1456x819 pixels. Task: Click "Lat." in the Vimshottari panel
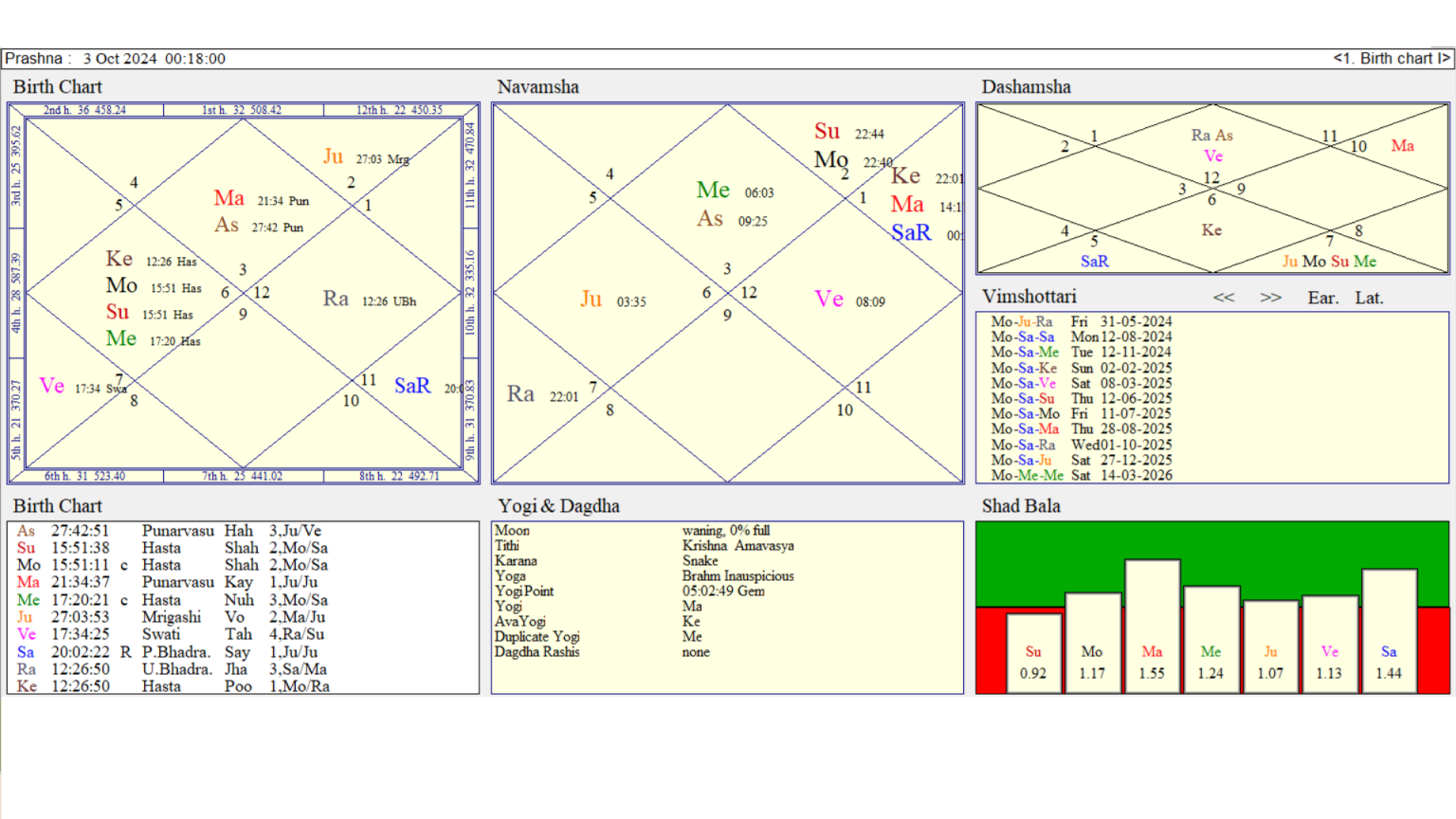(1369, 297)
